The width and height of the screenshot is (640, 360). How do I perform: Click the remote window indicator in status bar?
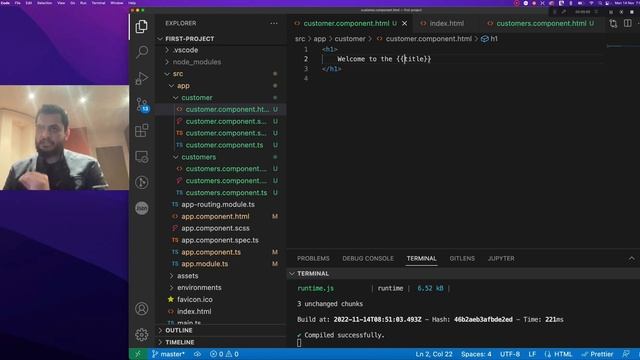pyautogui.click(x=138, y=354)
